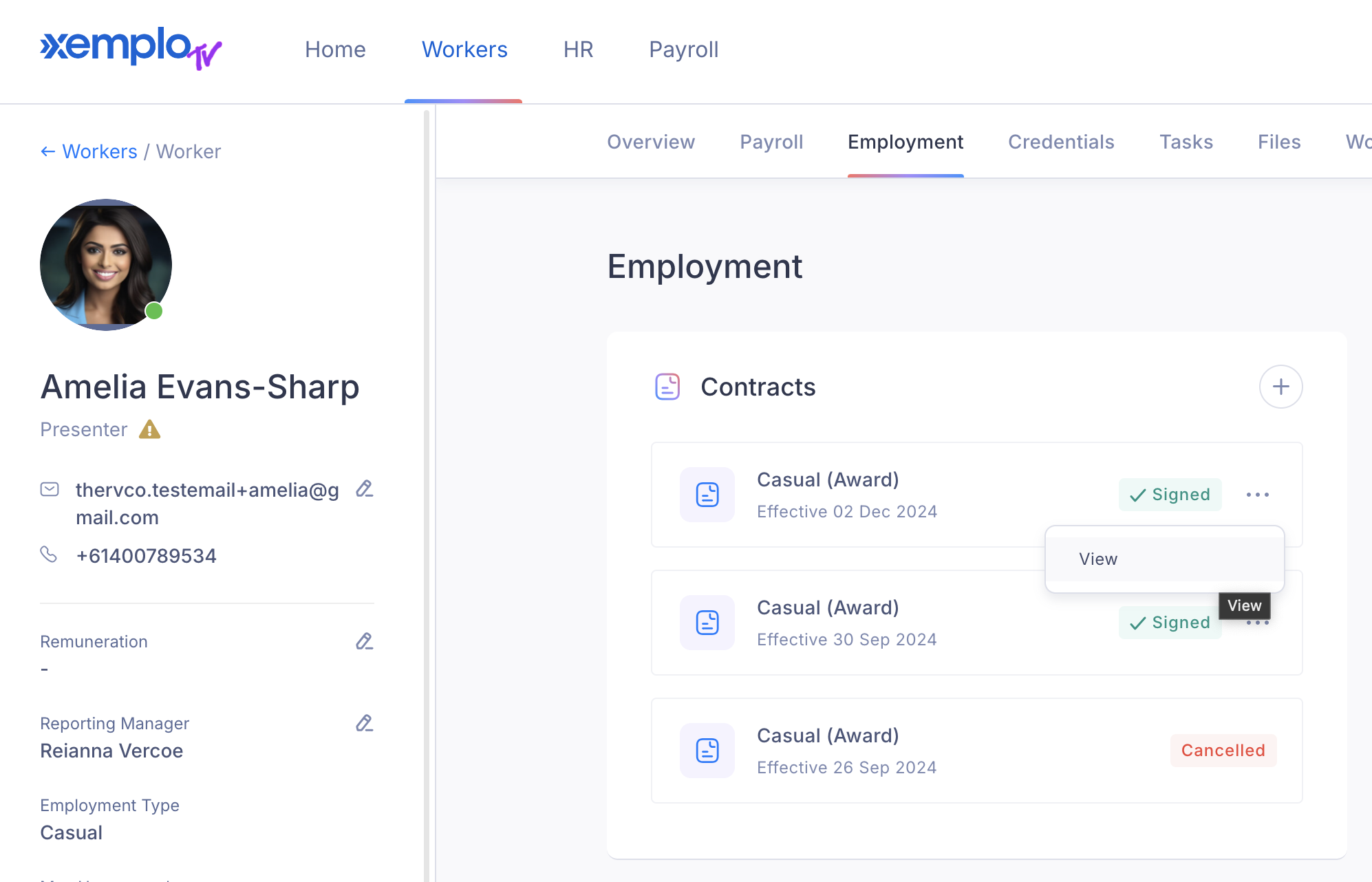The width and height of the screenshot is (1372, 882).
Task: Click the Amelia Evans-Sharp name heading
Action: tap(200, 387)
